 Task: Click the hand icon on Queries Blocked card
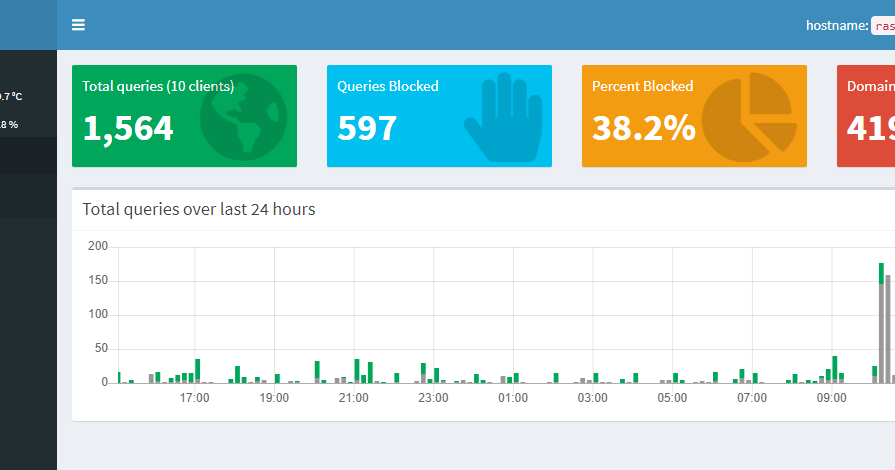pyautogui.click(x=503, y=118)
